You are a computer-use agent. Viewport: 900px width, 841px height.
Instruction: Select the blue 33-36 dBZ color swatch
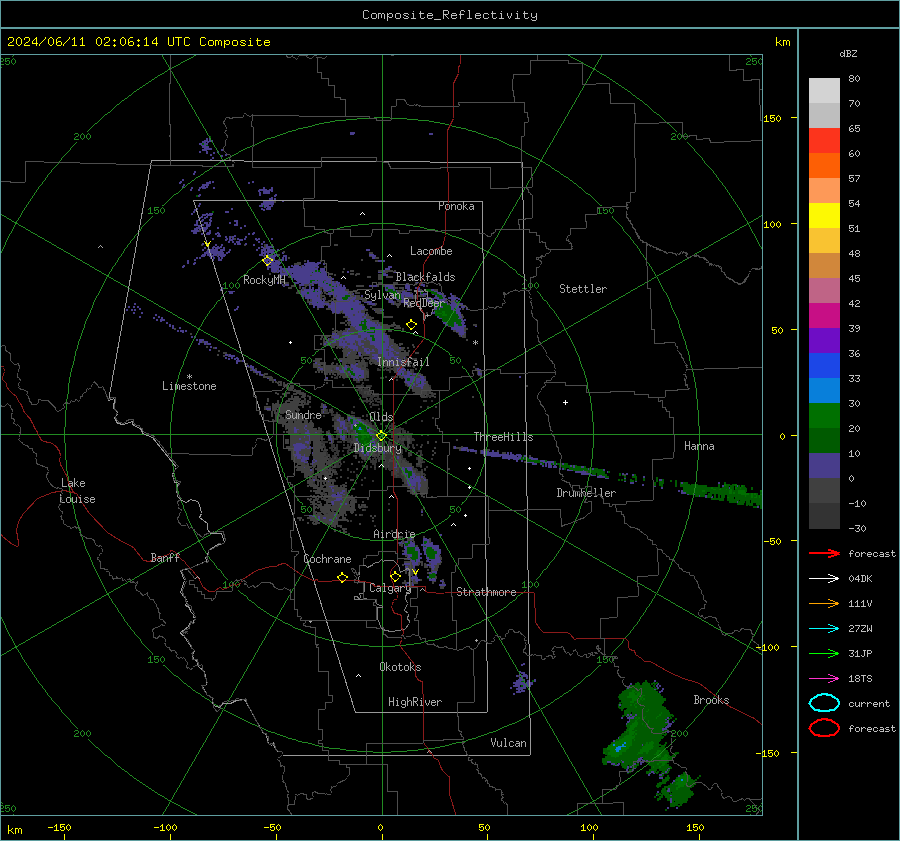(824, 366)
